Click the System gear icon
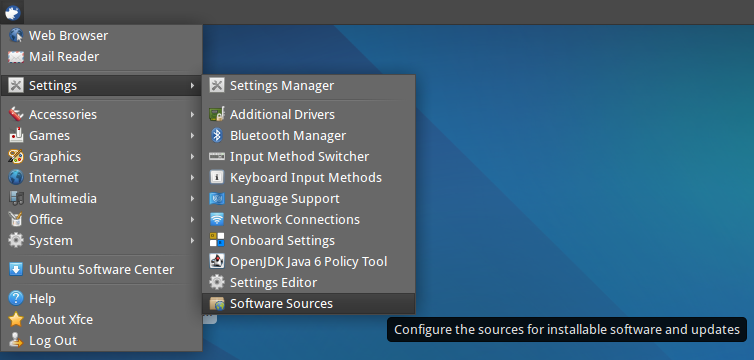Screen dimensions: 754x360 [16, 240]
